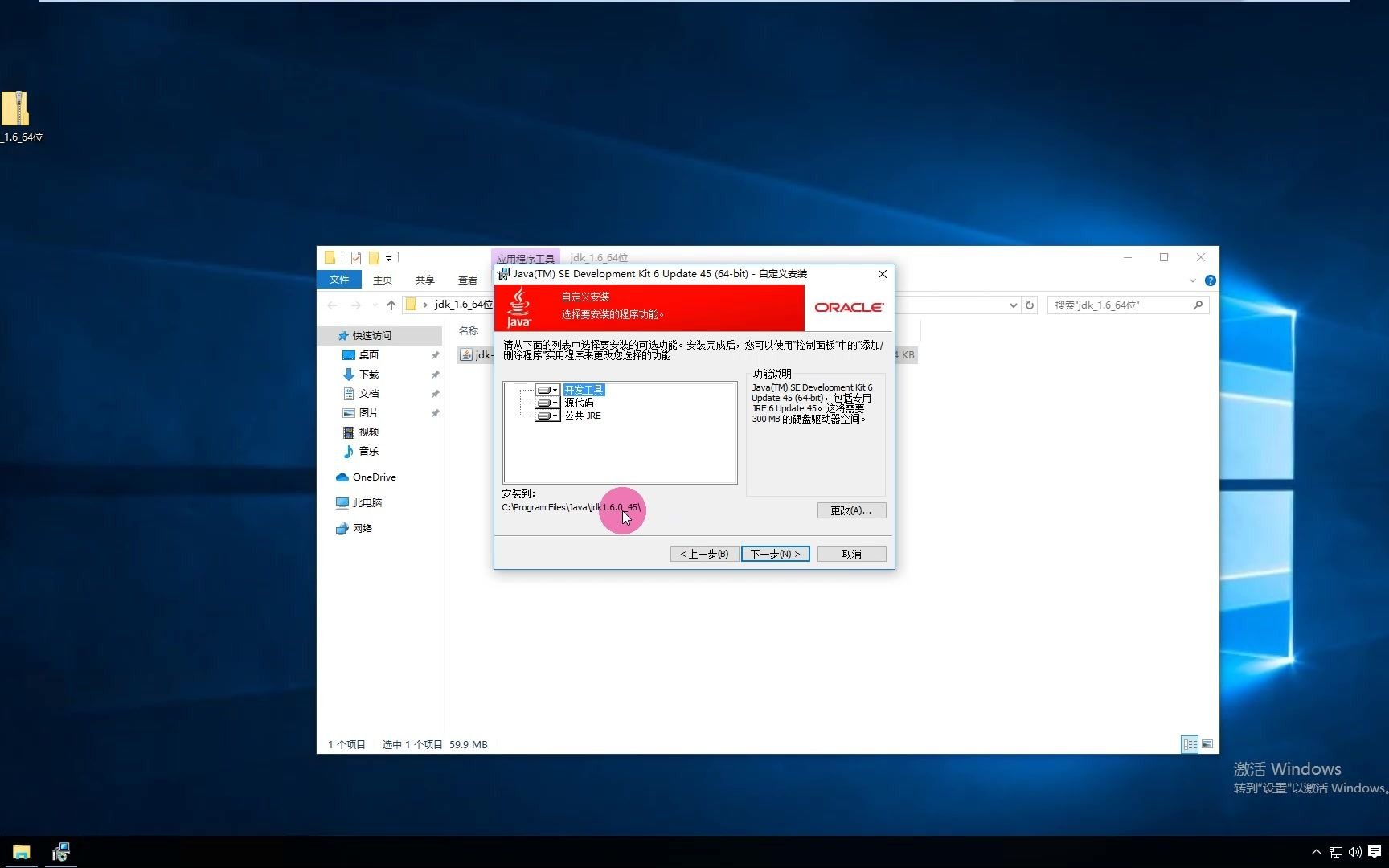
Task: Open the 应用程序工具 contextual tab
Action: (x=526, y=258)
